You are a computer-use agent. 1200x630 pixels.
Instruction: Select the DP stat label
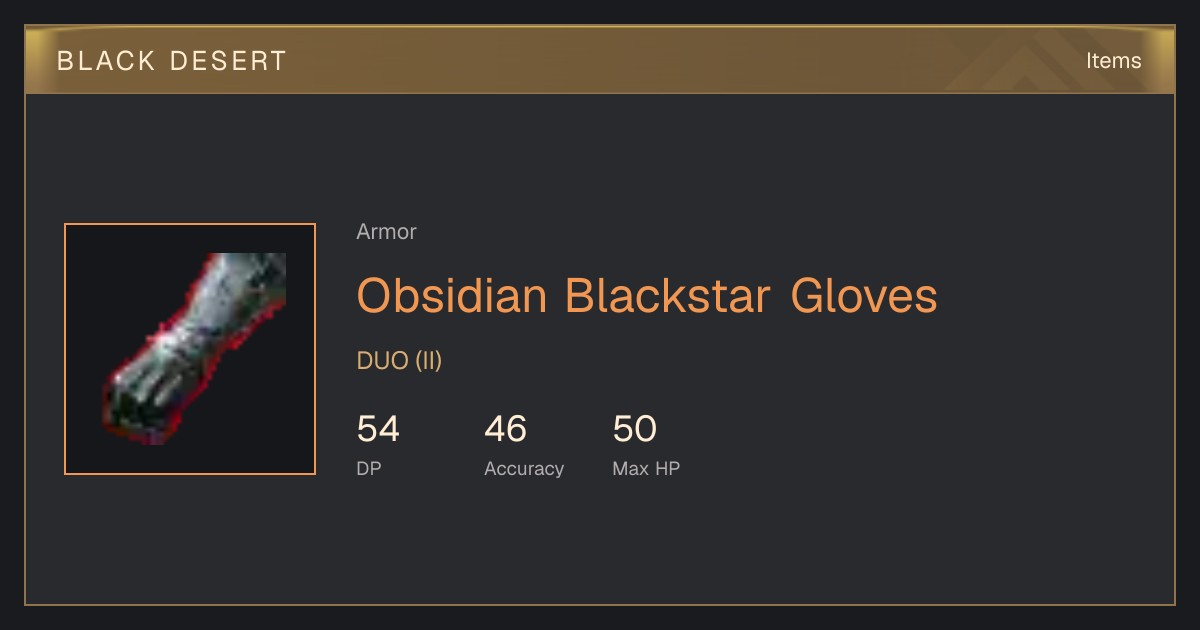click(369, 468)
